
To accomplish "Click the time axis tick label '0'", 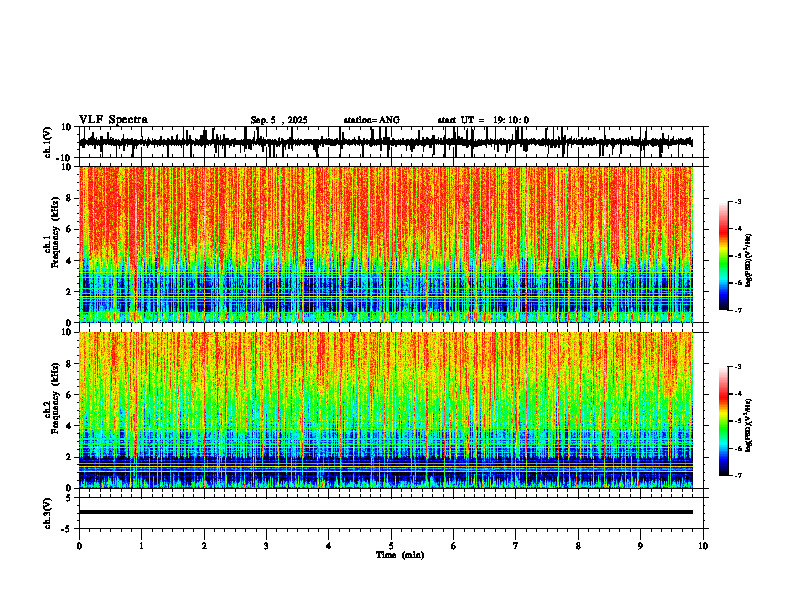I will 79,546.
